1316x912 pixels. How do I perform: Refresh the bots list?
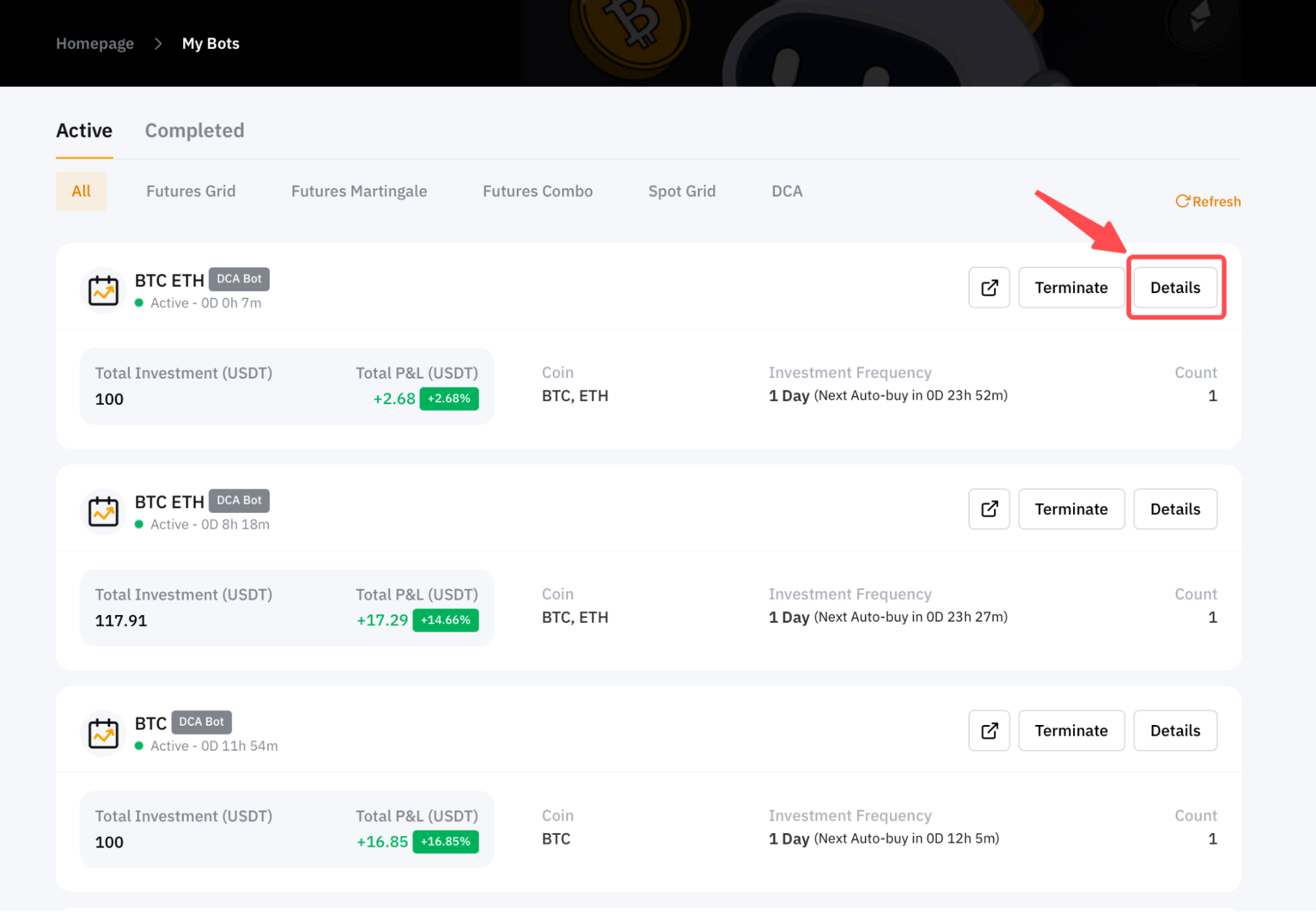[1208, 201]
